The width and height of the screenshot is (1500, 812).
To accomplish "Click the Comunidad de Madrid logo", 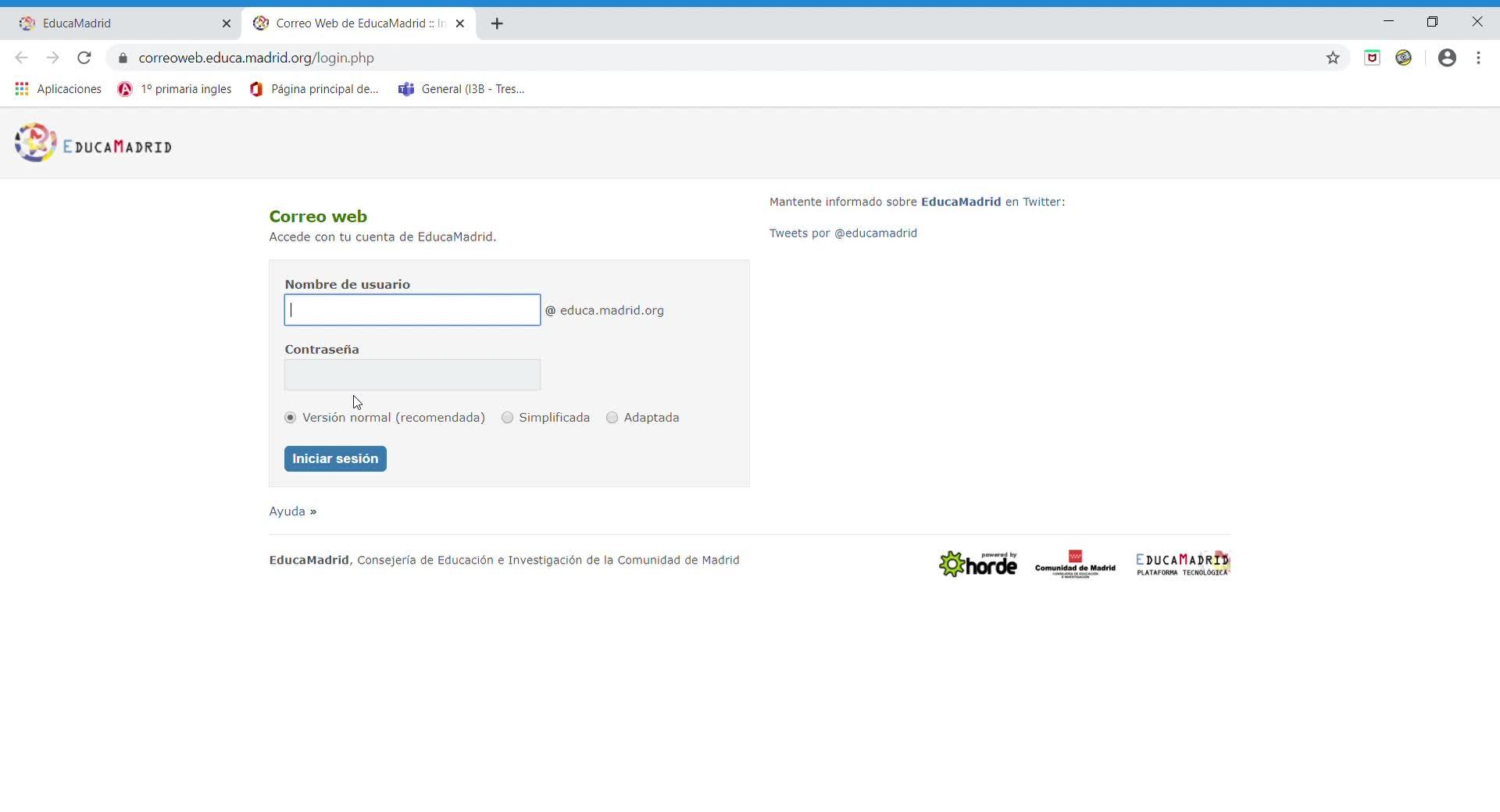I will click(1075, 564).
